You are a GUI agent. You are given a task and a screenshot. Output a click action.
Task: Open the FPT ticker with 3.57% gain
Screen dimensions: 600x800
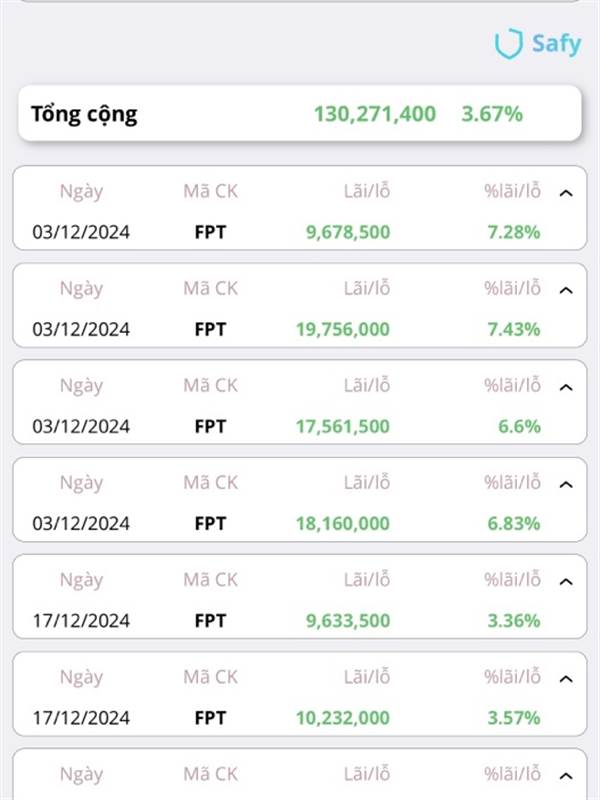210,718
